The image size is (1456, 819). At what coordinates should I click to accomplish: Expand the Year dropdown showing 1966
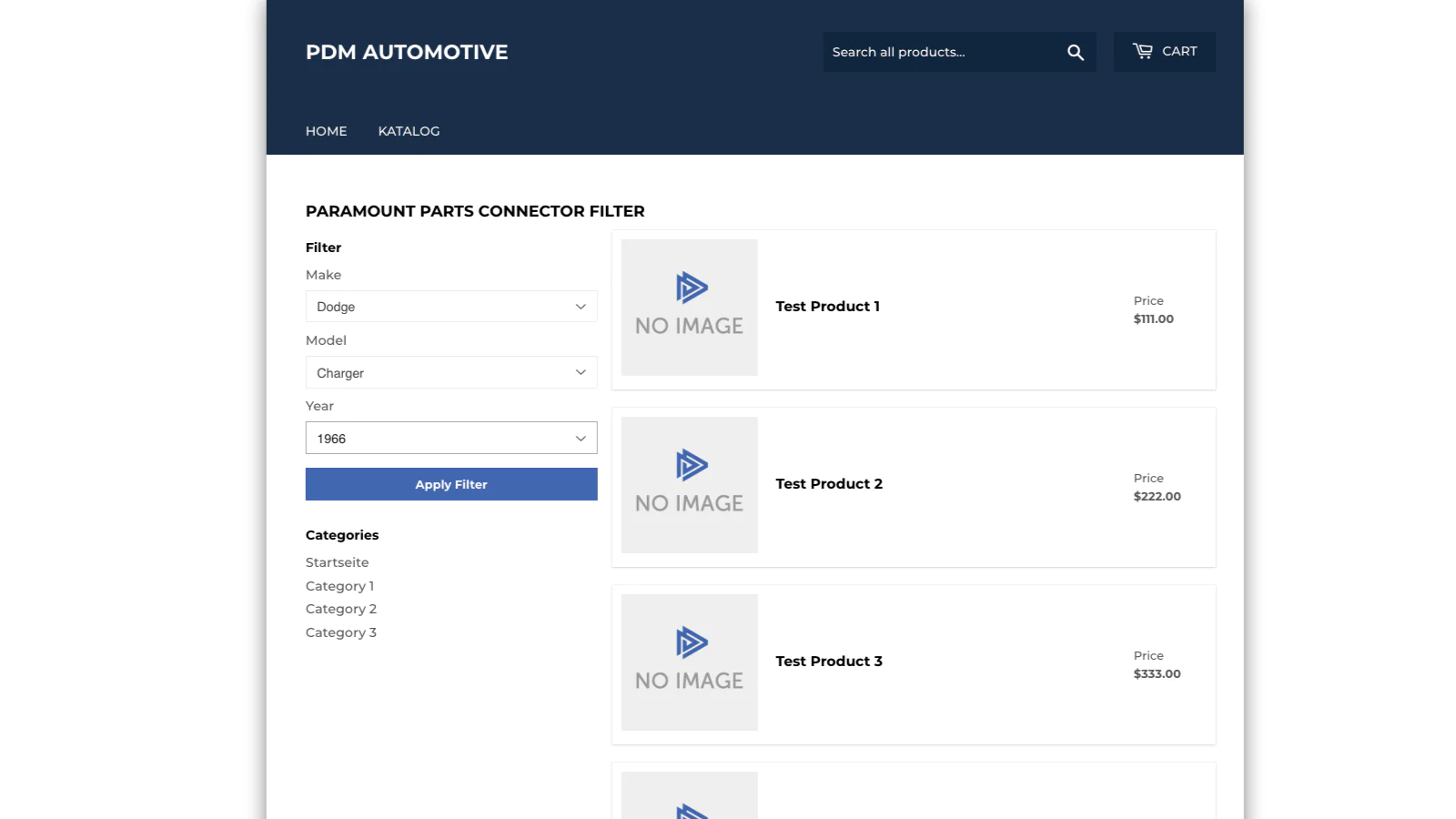(451, 439)
